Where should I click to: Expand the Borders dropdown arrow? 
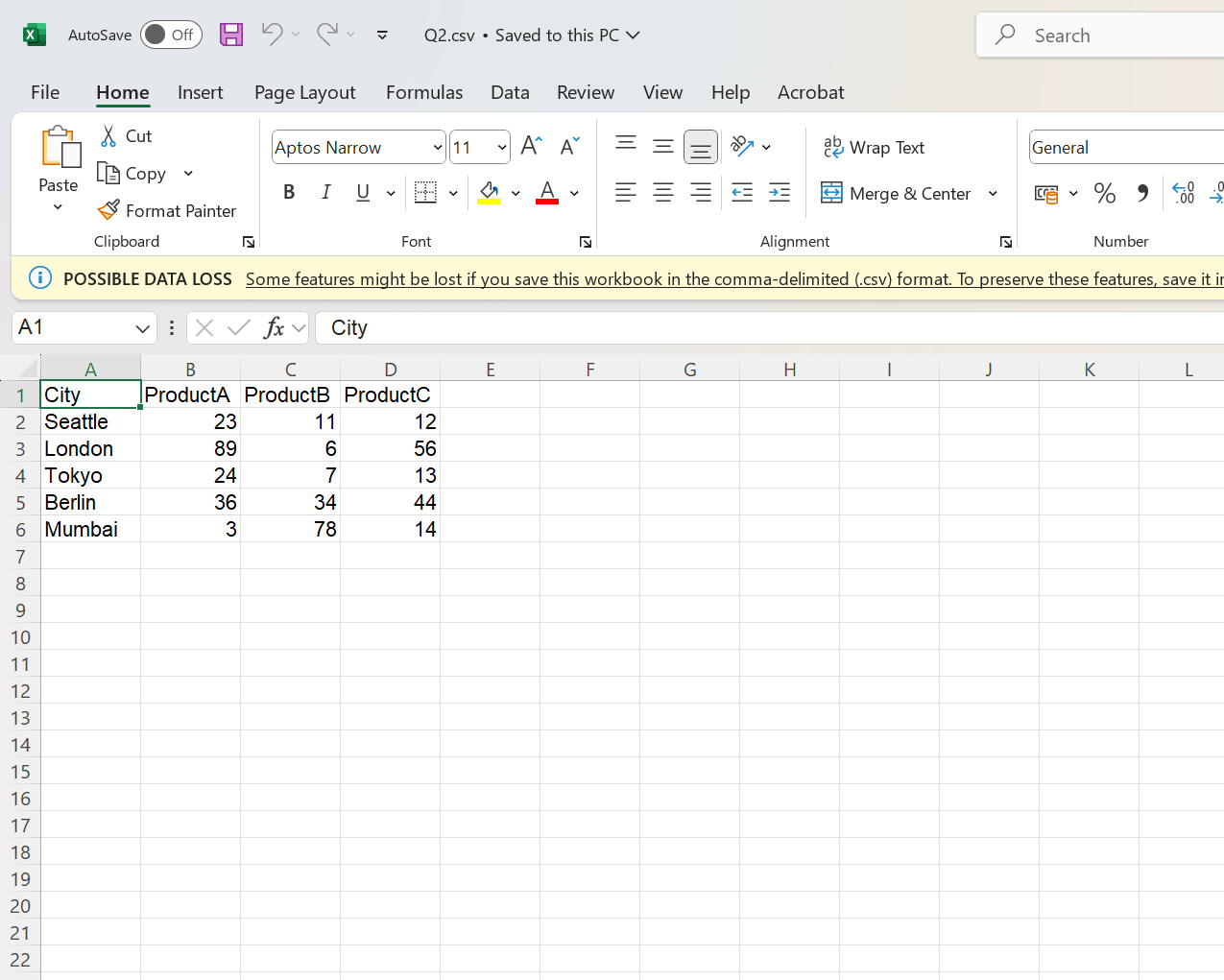pos(453,193)
